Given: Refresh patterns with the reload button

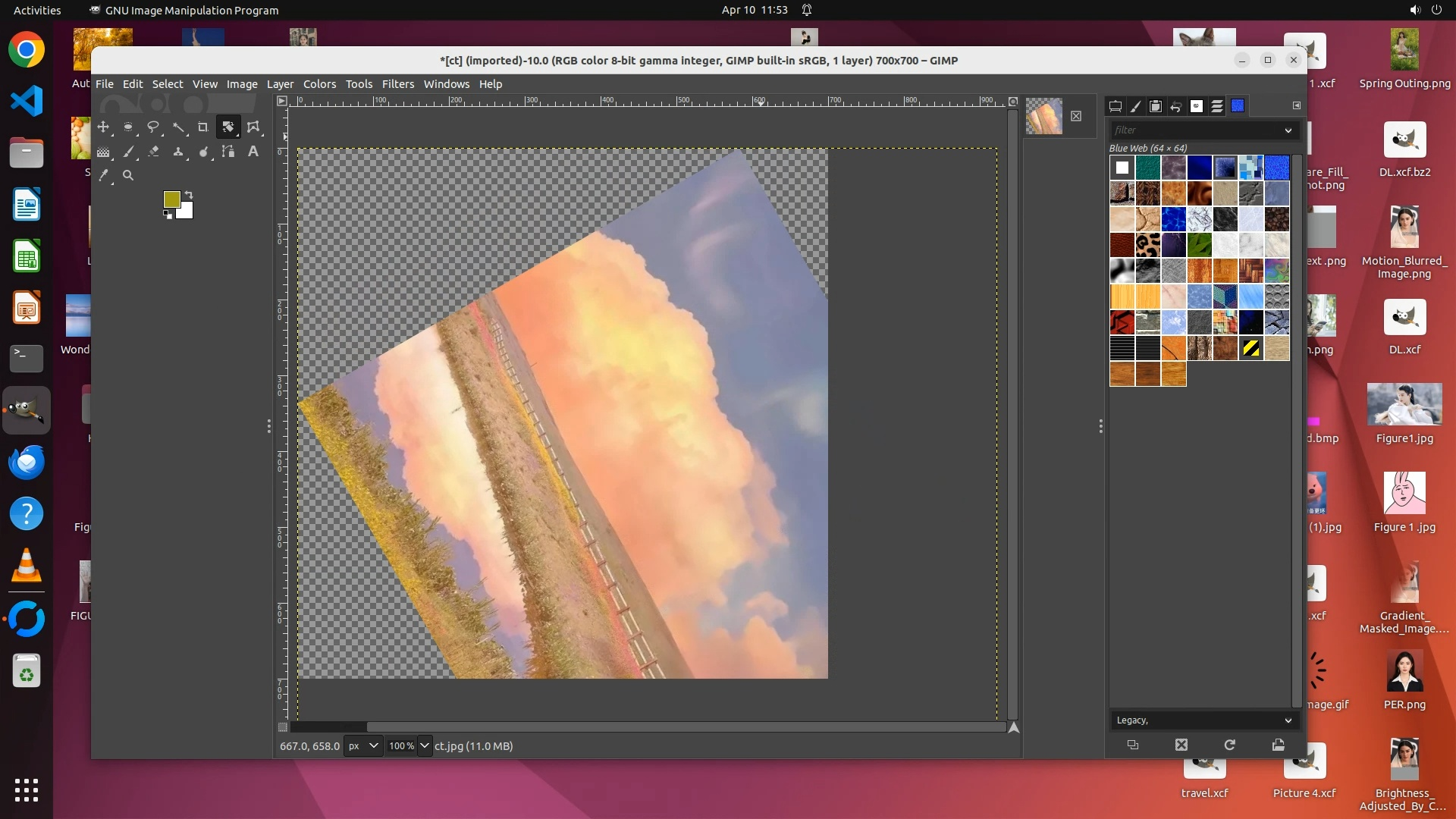Looking at the screenshot, I should pos(1229,745).
